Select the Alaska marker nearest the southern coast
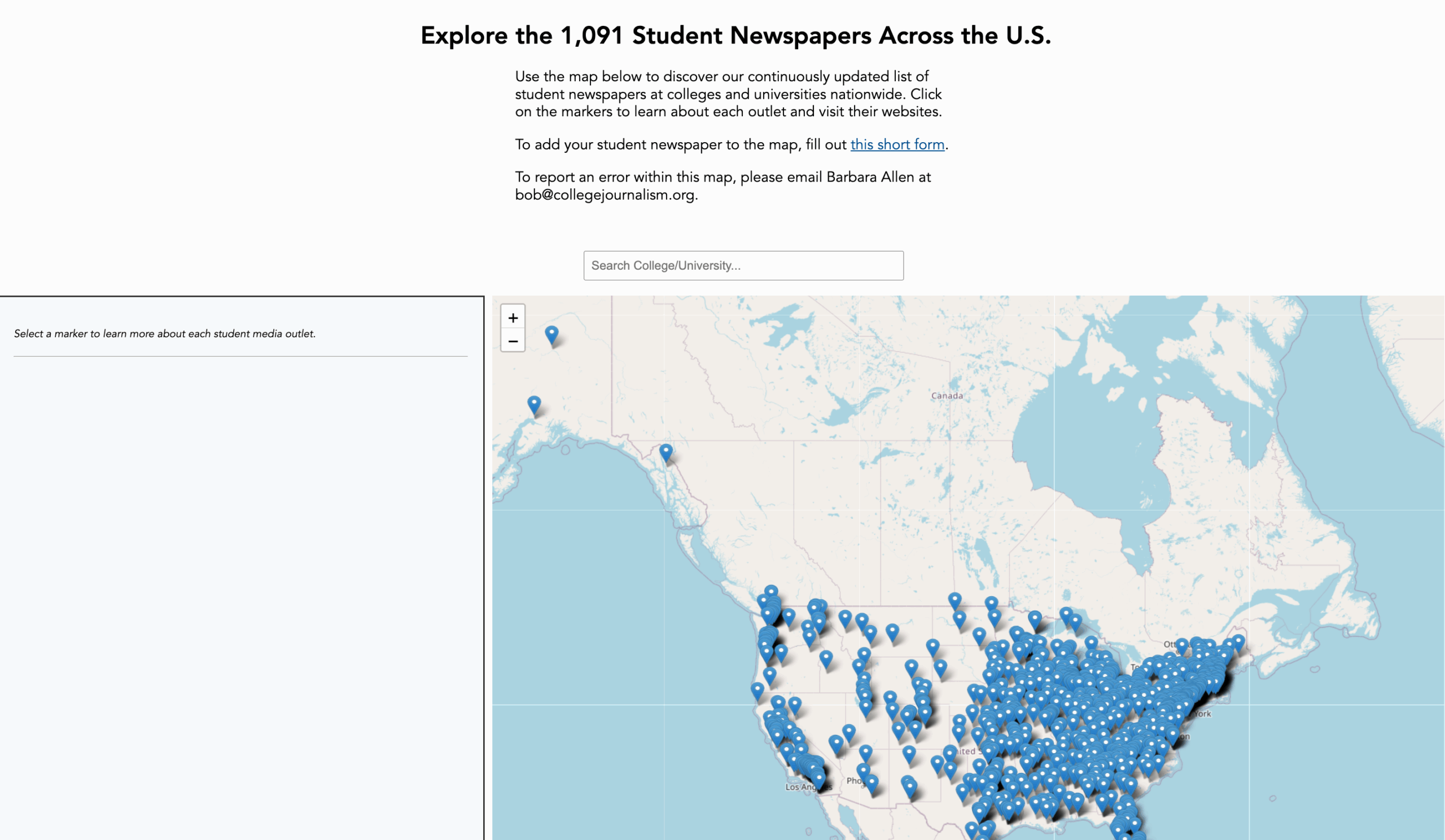1445x840 pixels. (x=534, y=404)
